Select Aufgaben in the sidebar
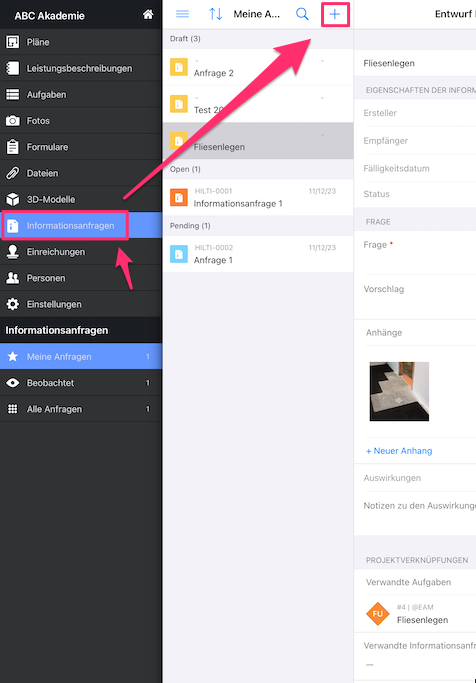The image size is (476, 683). [81, 95]
